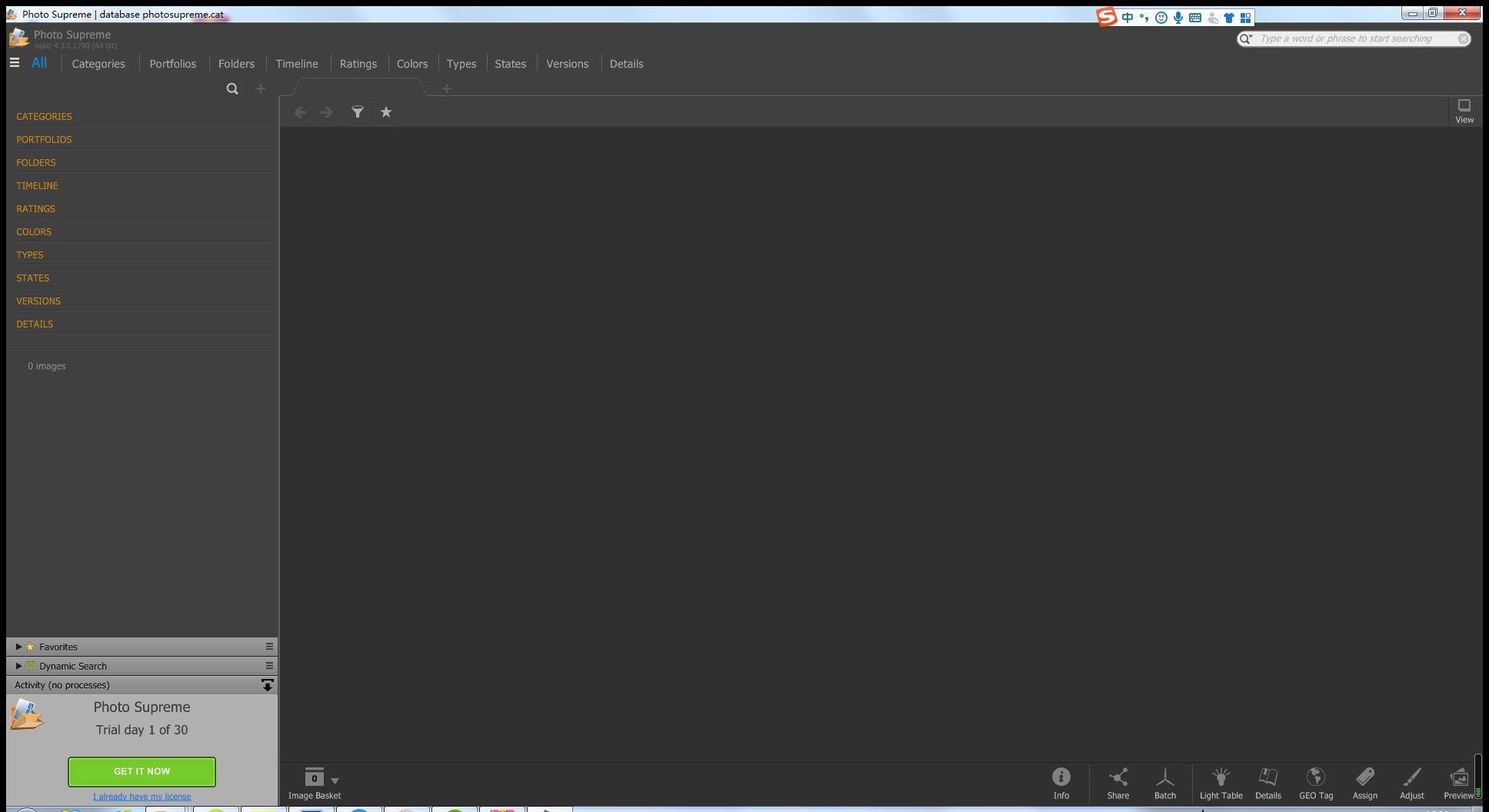Expand the Favorites panel triangle
The height and width of the screenshot is (812, 1489).
pyautogui.click(x=18, y=647)
